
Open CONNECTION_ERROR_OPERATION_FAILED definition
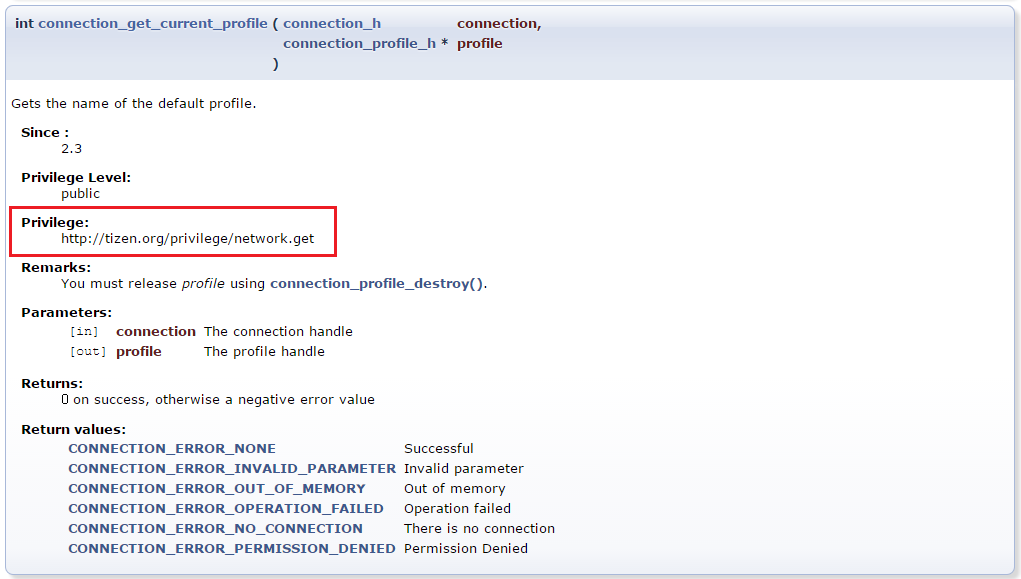pyautogui.click(x=225, y=508)
